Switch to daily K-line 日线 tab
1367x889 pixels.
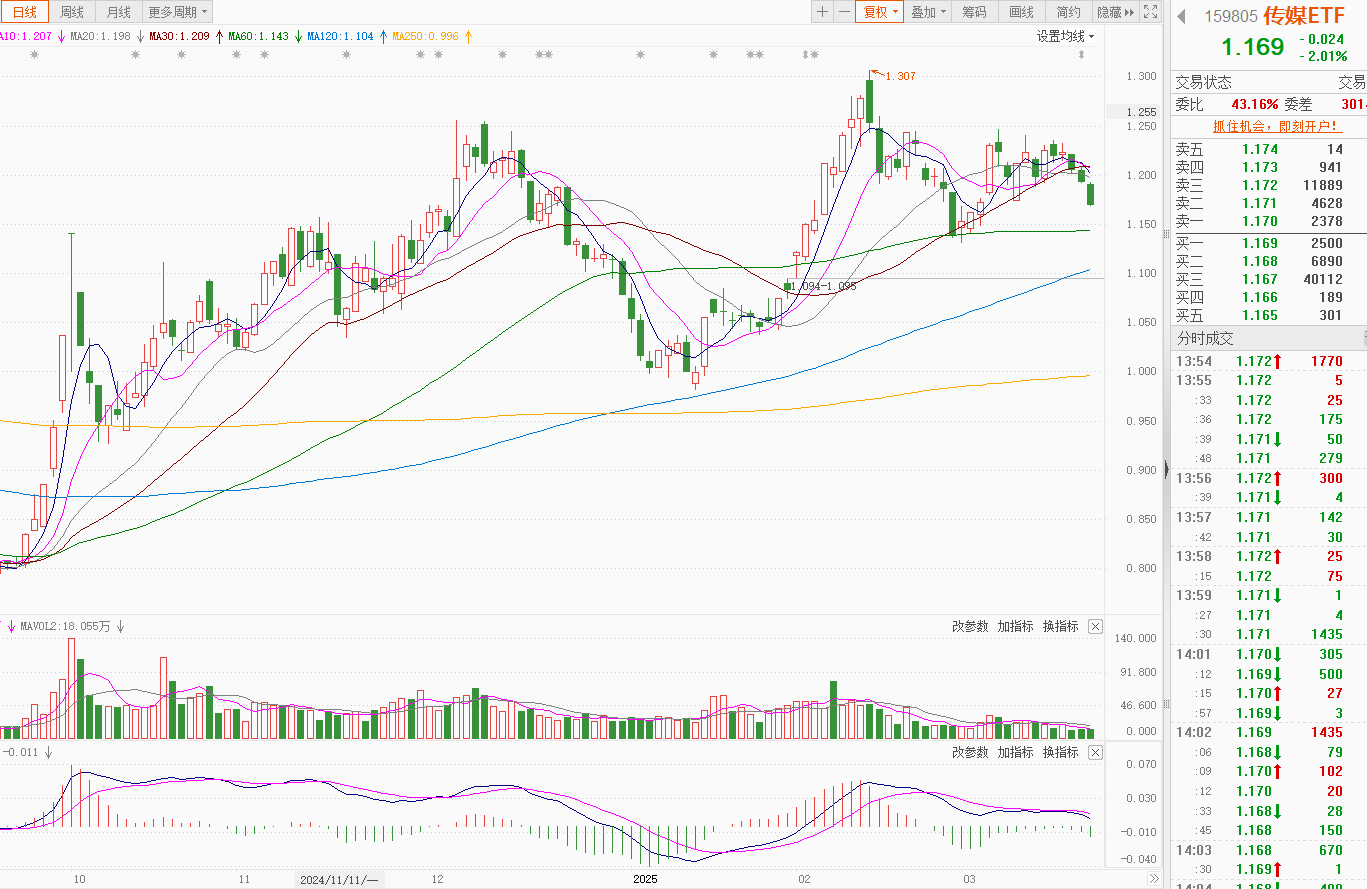[x=24, y=12]
